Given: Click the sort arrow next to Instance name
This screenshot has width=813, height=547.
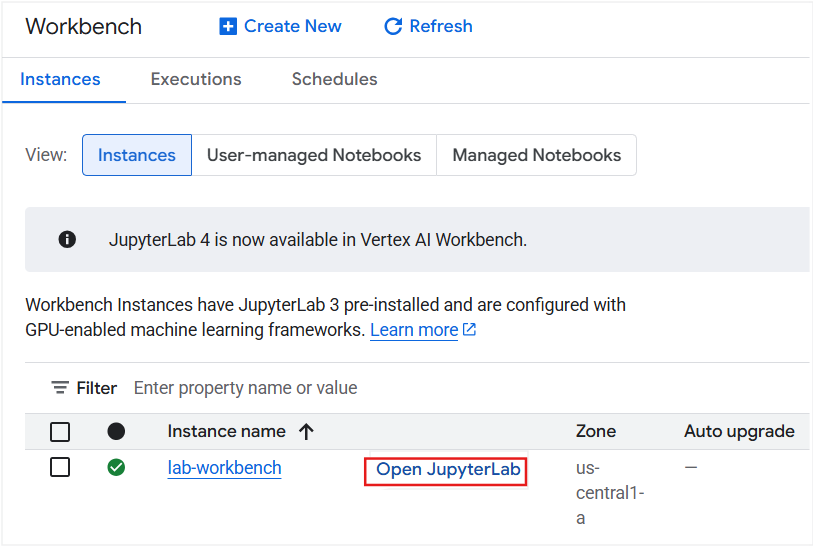Looking at the screenshot, I should tap(306, 431).
